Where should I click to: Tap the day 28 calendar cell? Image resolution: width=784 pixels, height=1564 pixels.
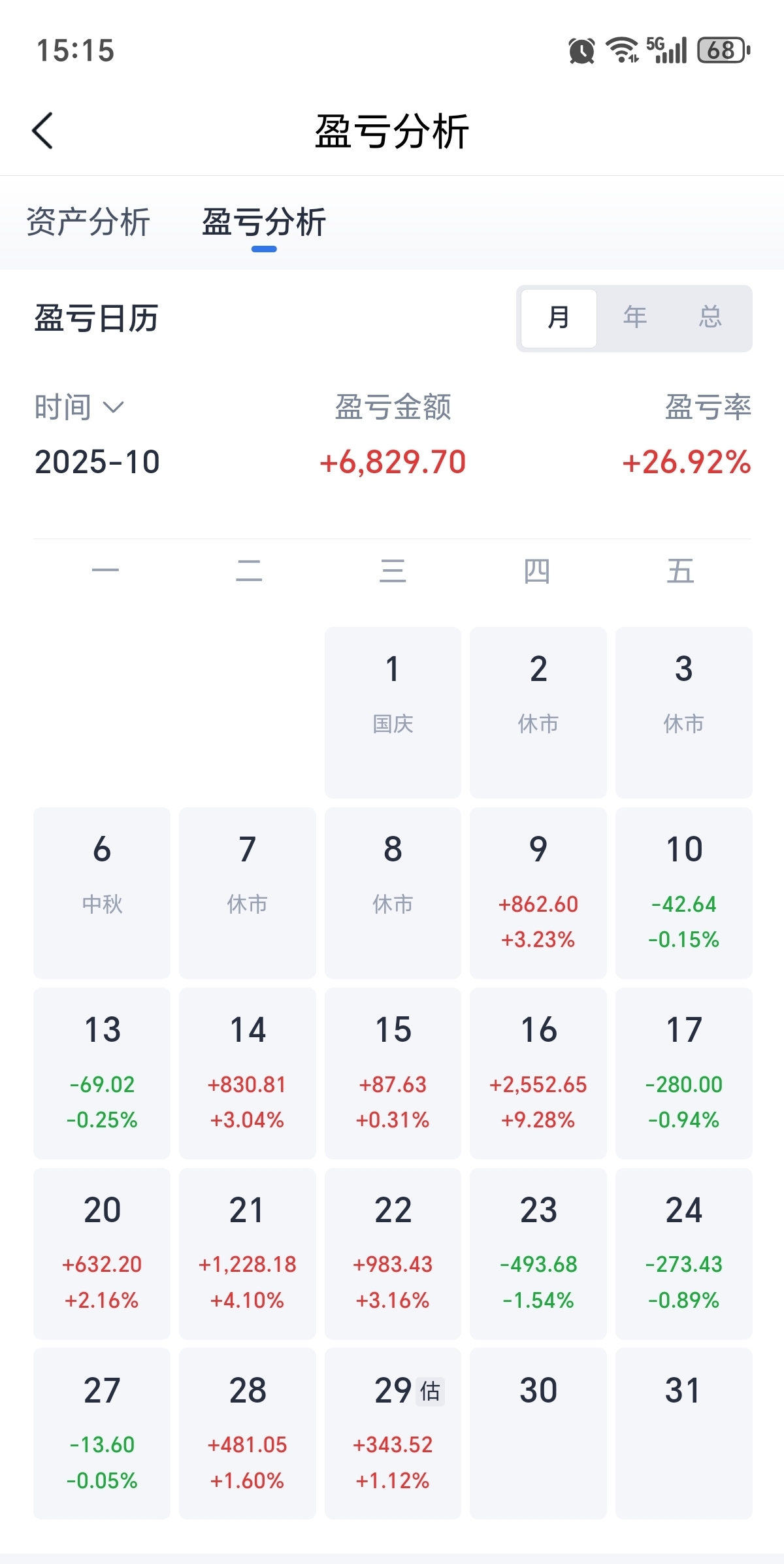[x=247, y=1433]
